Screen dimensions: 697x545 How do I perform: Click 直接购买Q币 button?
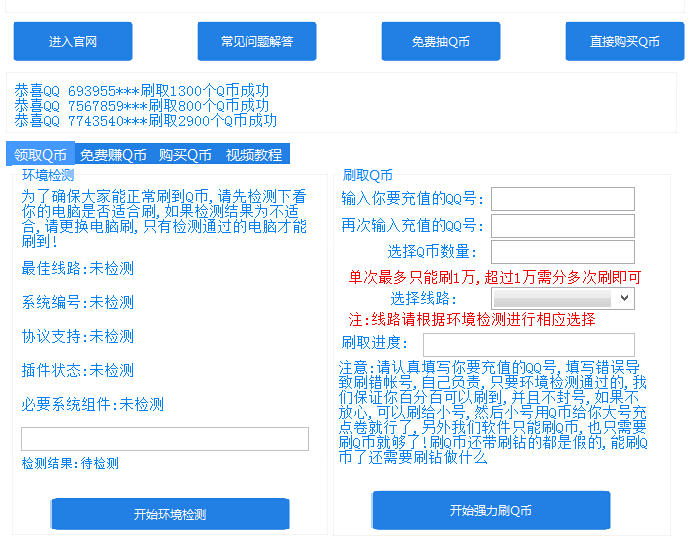point(625,41)
